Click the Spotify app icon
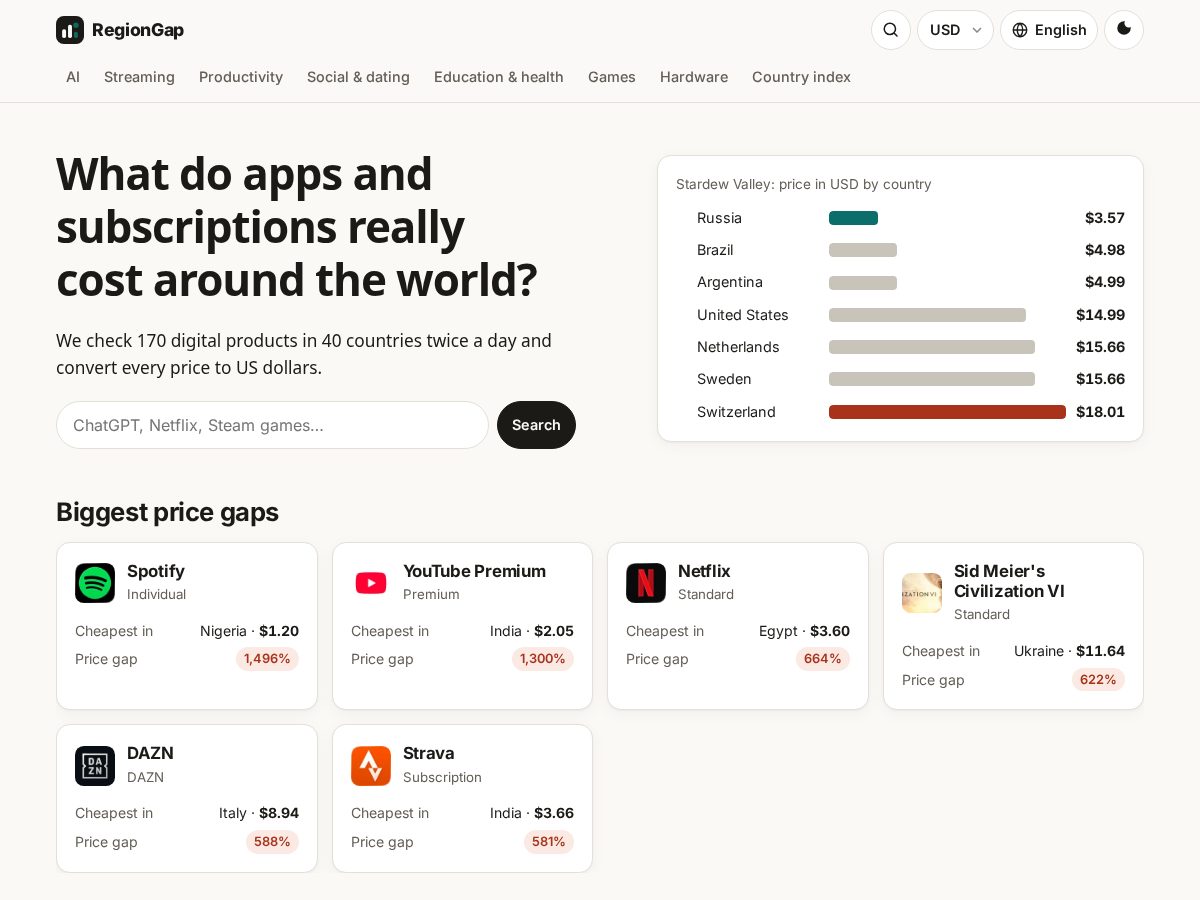 point(95,583)
